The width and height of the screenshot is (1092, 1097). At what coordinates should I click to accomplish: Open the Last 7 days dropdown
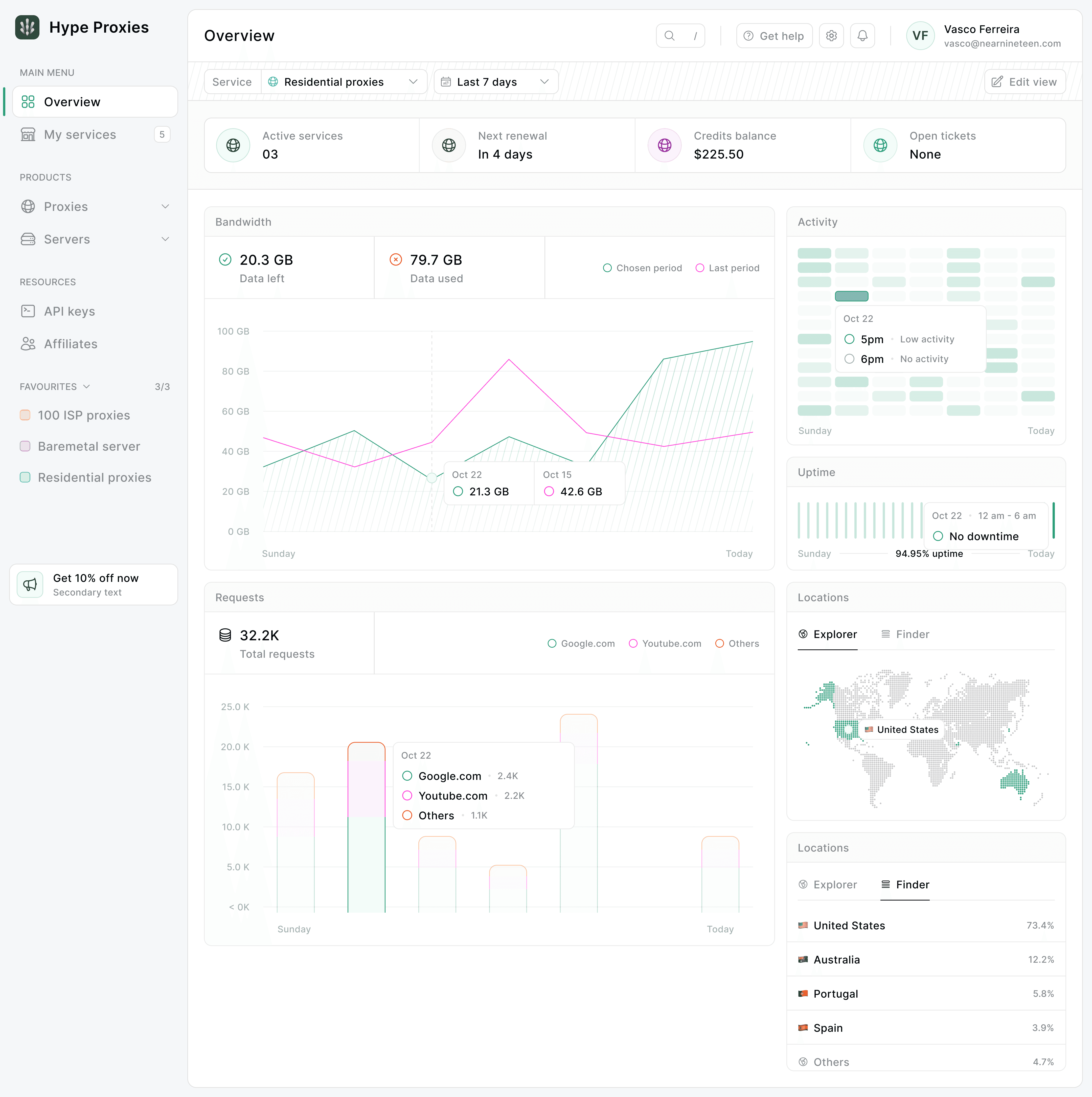pyautogui.click(x=495, y=82)
